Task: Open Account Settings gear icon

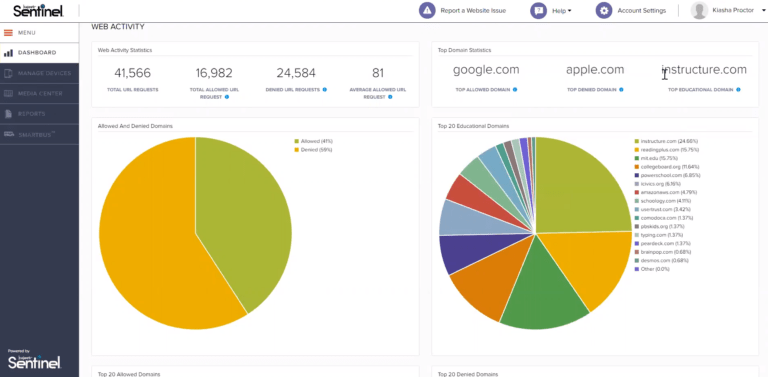Action: 603,10
